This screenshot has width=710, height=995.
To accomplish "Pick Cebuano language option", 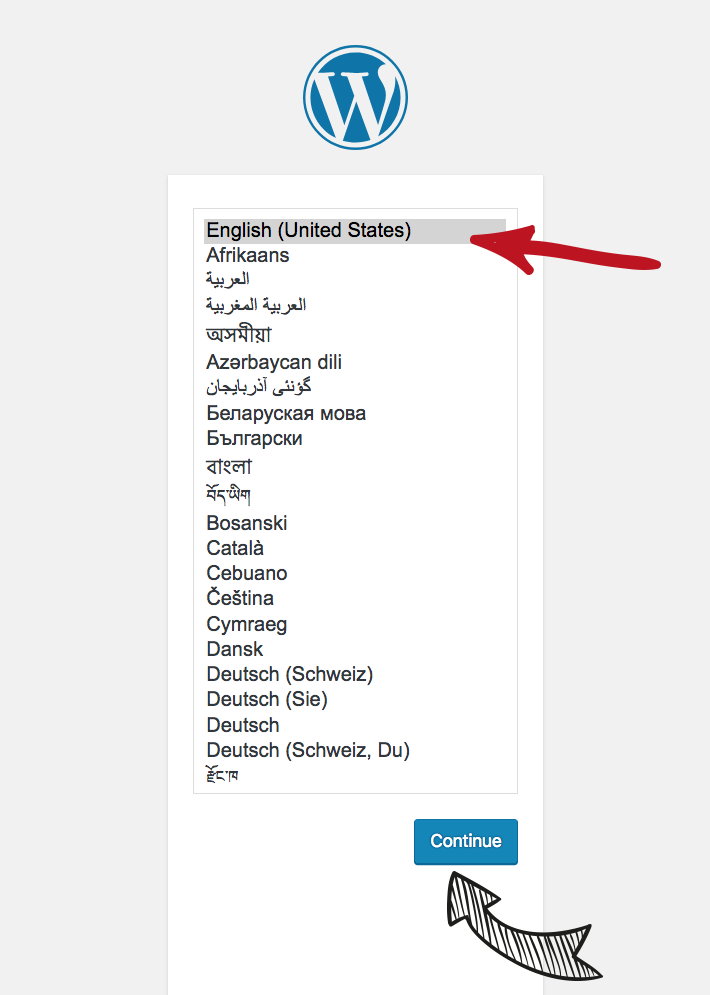I will (x=247, y=573).
